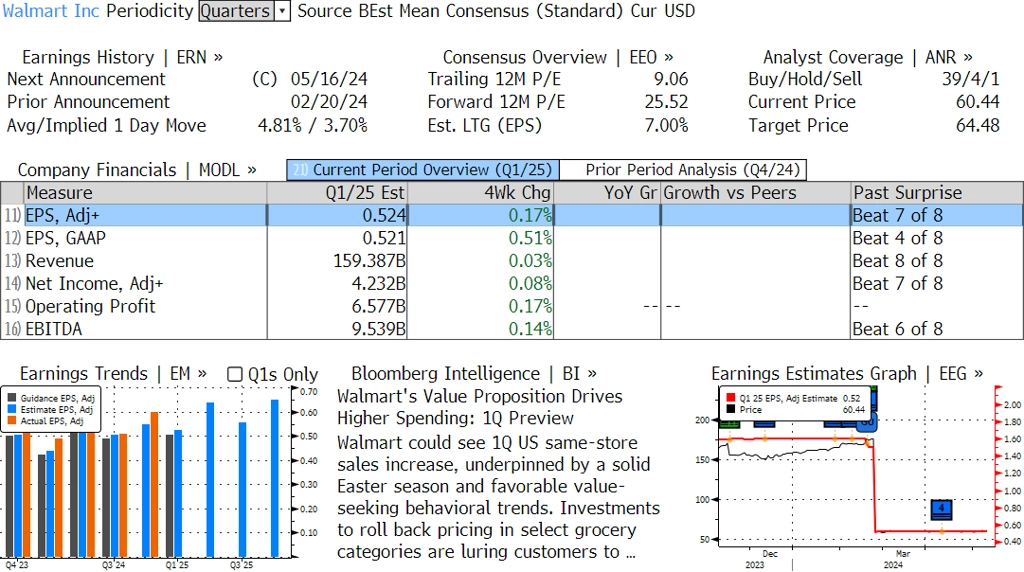The width and height of the screenshot is (1024, 572).
Task: Open Analyst Coverage ANR section
Action: [x=867, y=57]
